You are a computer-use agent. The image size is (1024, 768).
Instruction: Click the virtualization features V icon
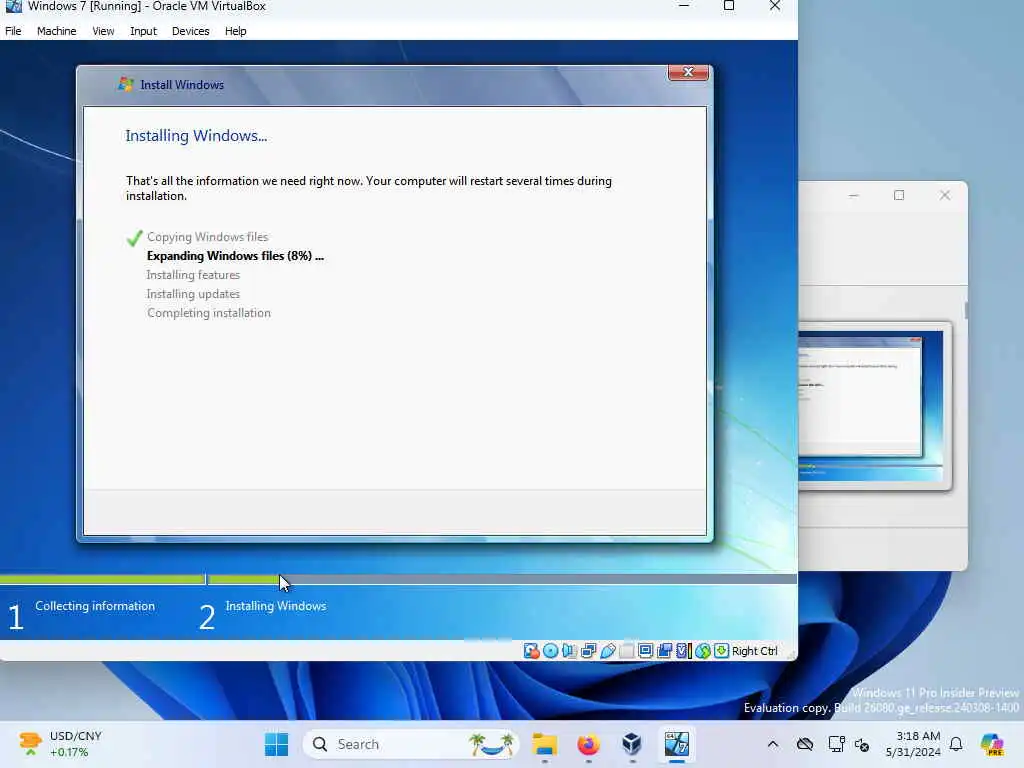click(x=683, y=650)
